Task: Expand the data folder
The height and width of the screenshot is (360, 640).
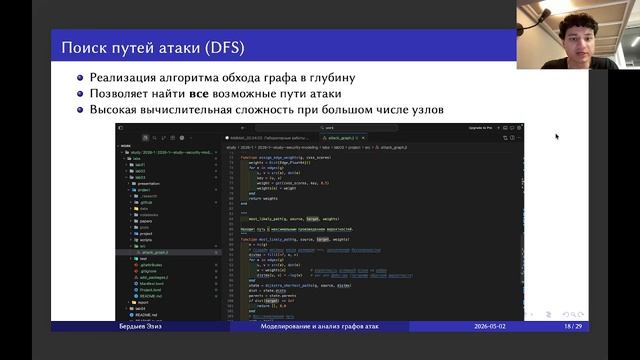Action: click(131, 209)
